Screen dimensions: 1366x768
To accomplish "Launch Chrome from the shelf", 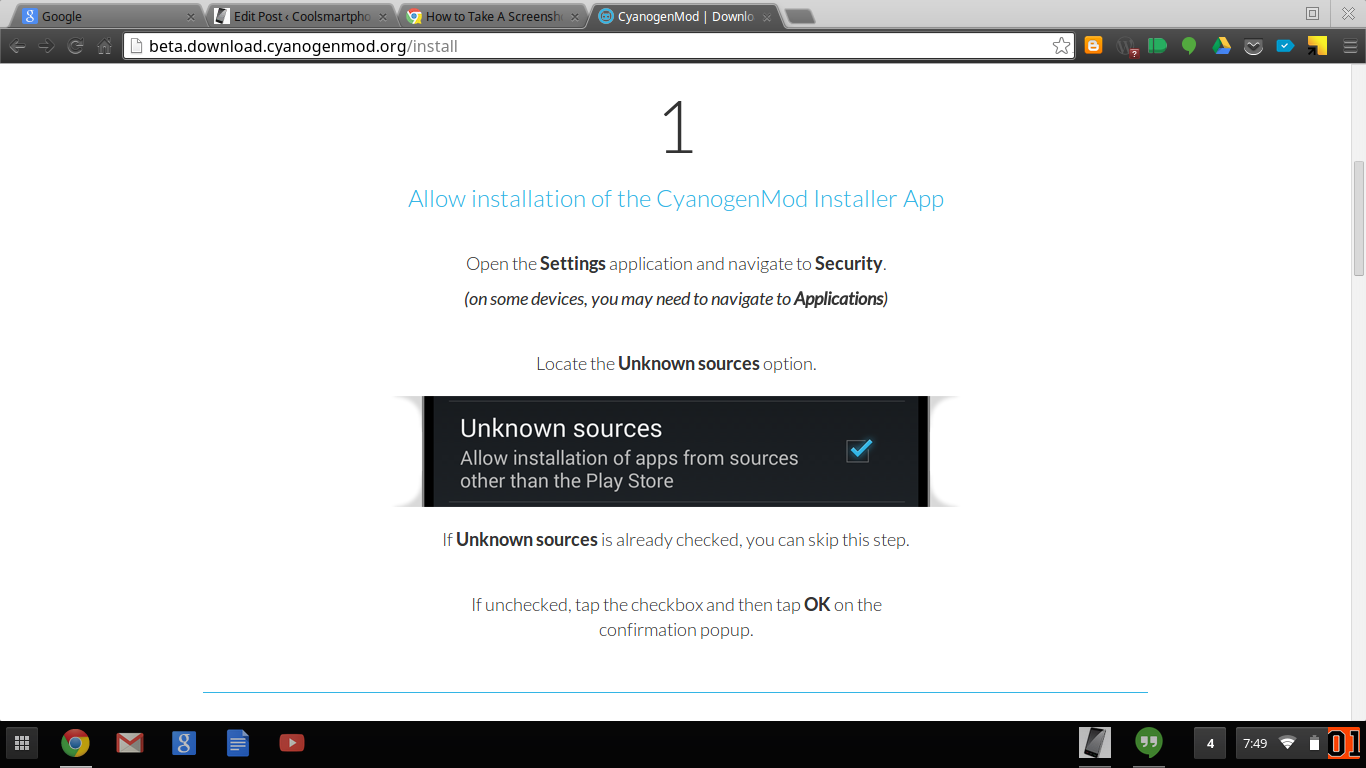I will [75, 743].
